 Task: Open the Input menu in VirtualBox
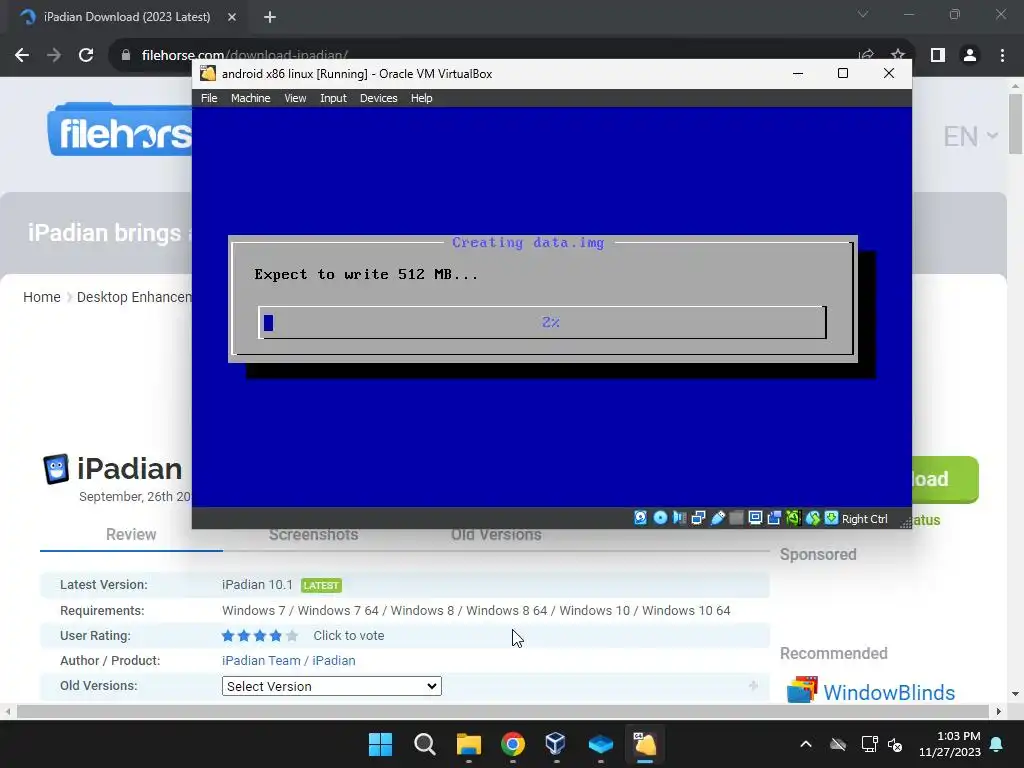(333, 98)
